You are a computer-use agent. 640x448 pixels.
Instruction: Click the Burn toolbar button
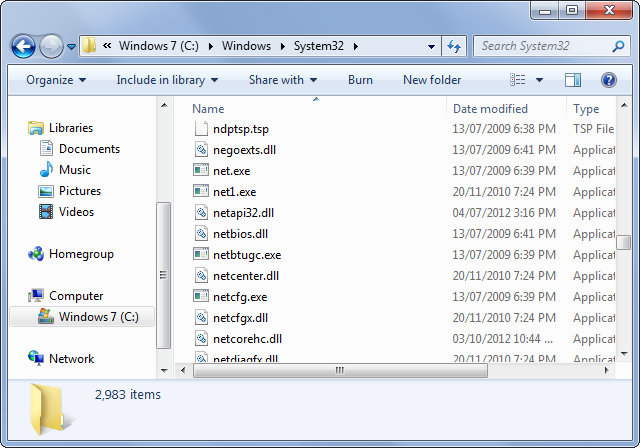point(360,80)
